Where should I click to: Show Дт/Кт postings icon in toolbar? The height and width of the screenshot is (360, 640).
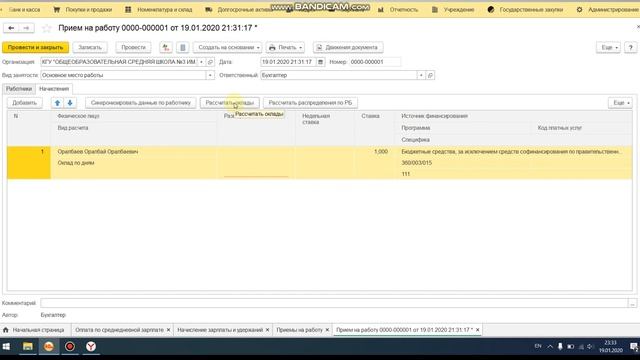coord(166,47)
